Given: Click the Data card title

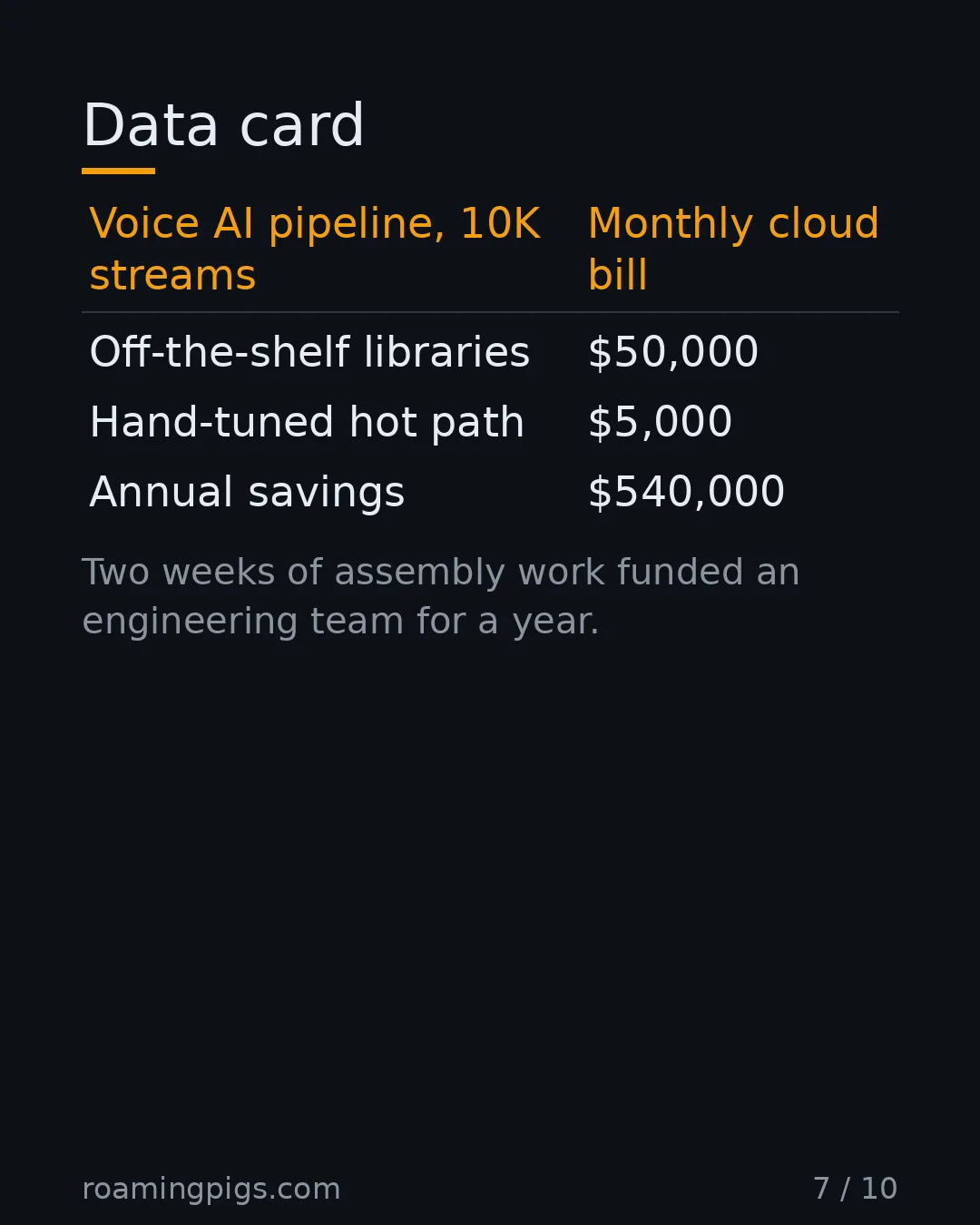Looking at the screenshot, I should click(x=223, y=125).
